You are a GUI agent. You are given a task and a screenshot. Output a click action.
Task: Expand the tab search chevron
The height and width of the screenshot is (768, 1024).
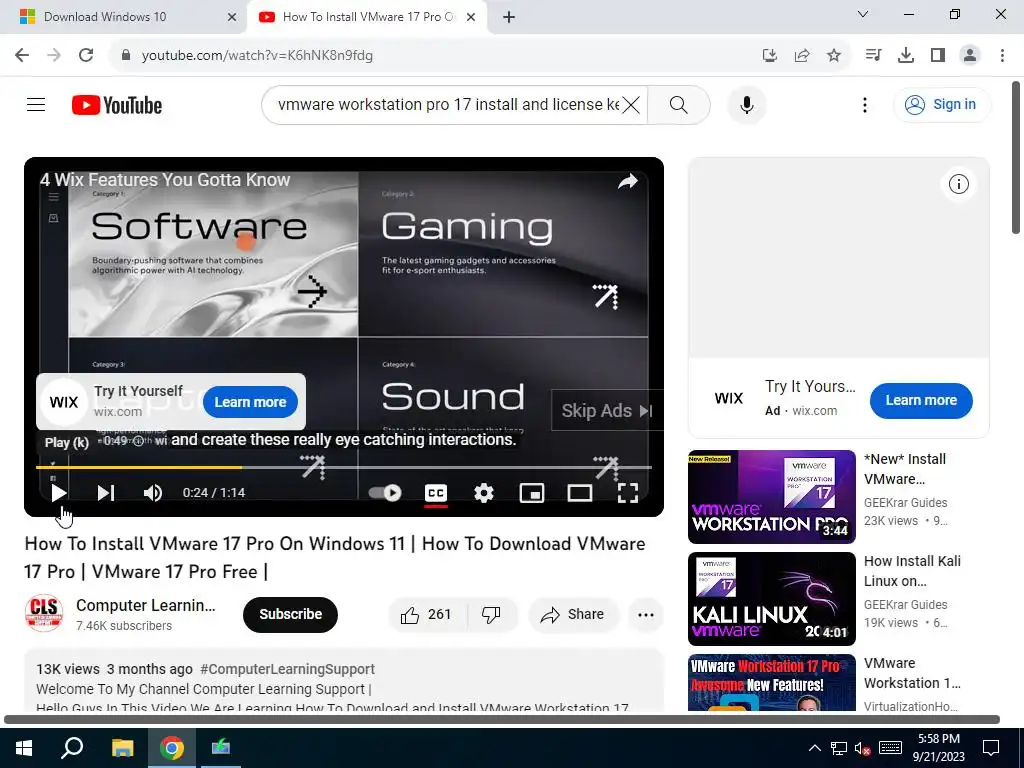click(863, 14)
